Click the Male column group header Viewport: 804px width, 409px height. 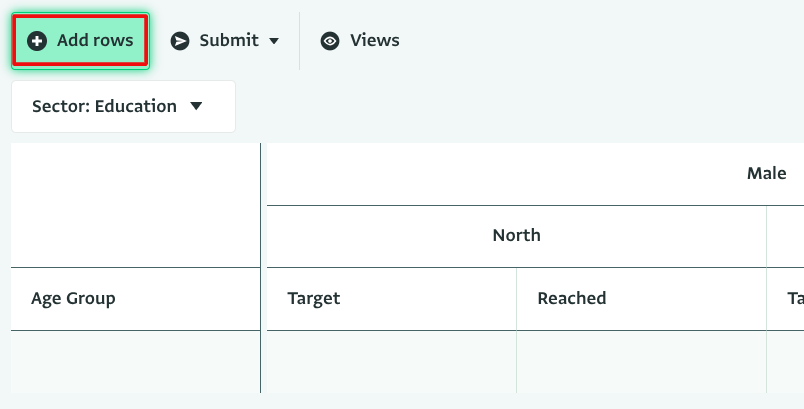click(766, 174)
